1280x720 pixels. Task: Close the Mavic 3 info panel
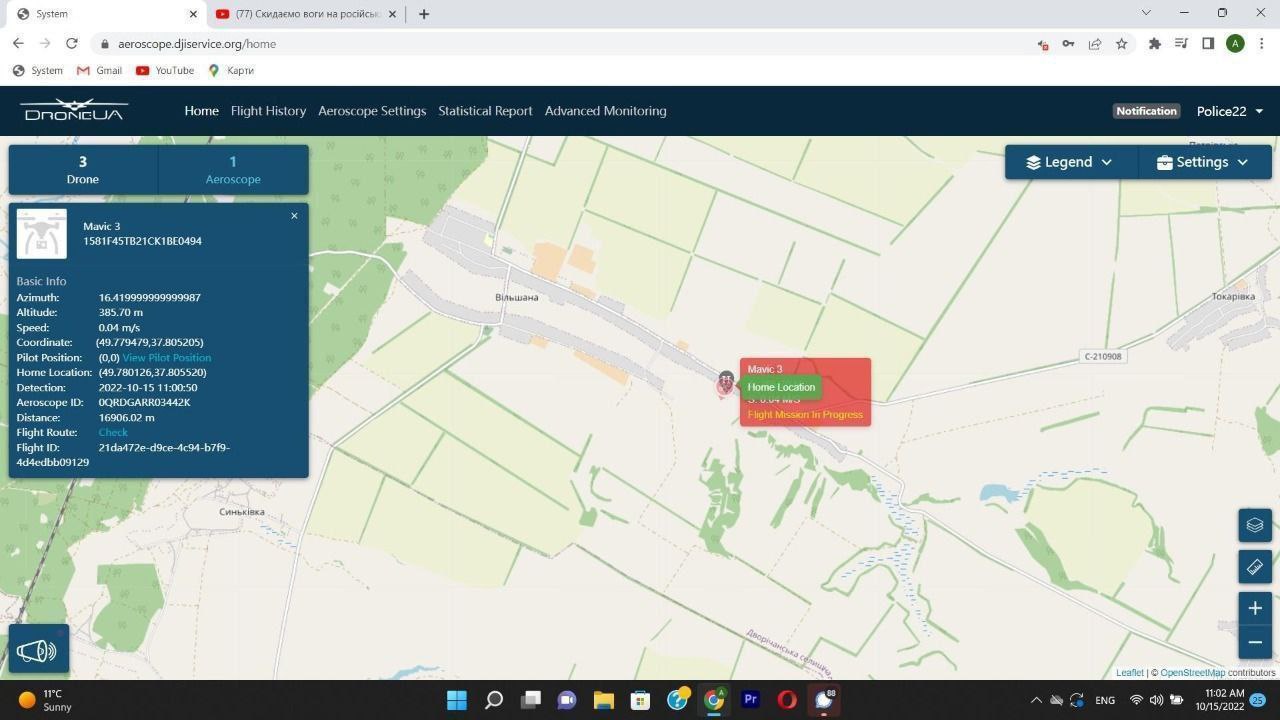point(294,216)
